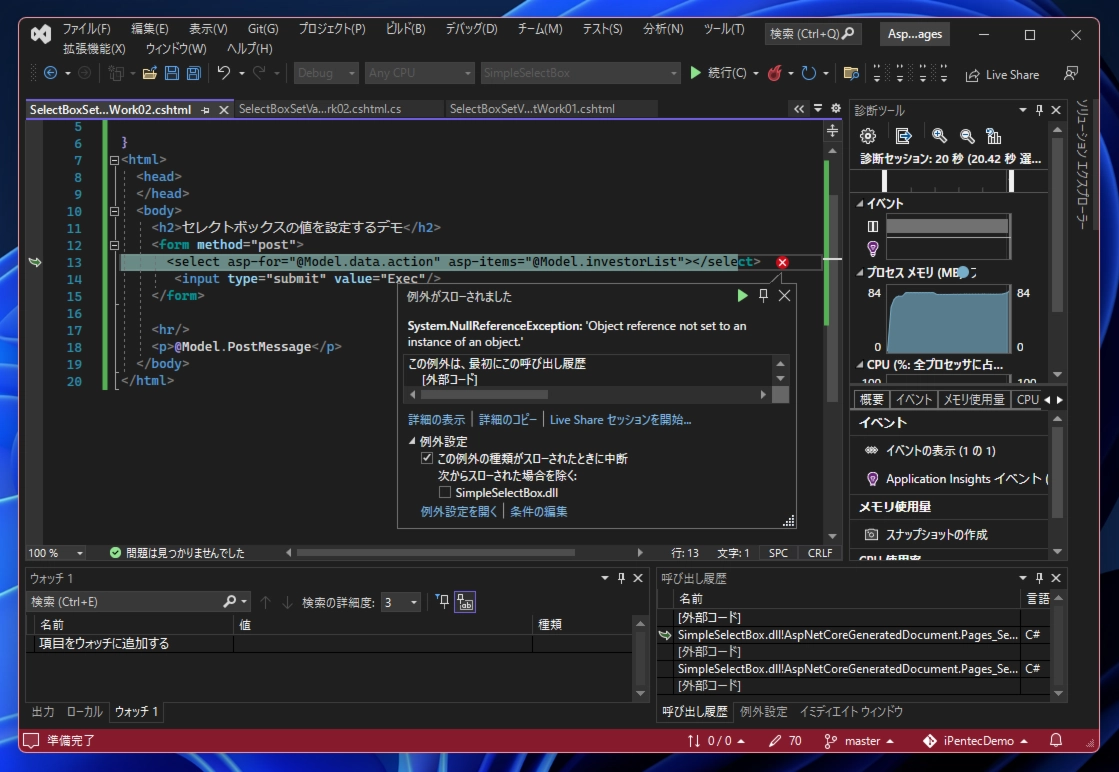Screen dimensions: 1119x772
Task: Click the watch search input field
Action: coord(126,602)
